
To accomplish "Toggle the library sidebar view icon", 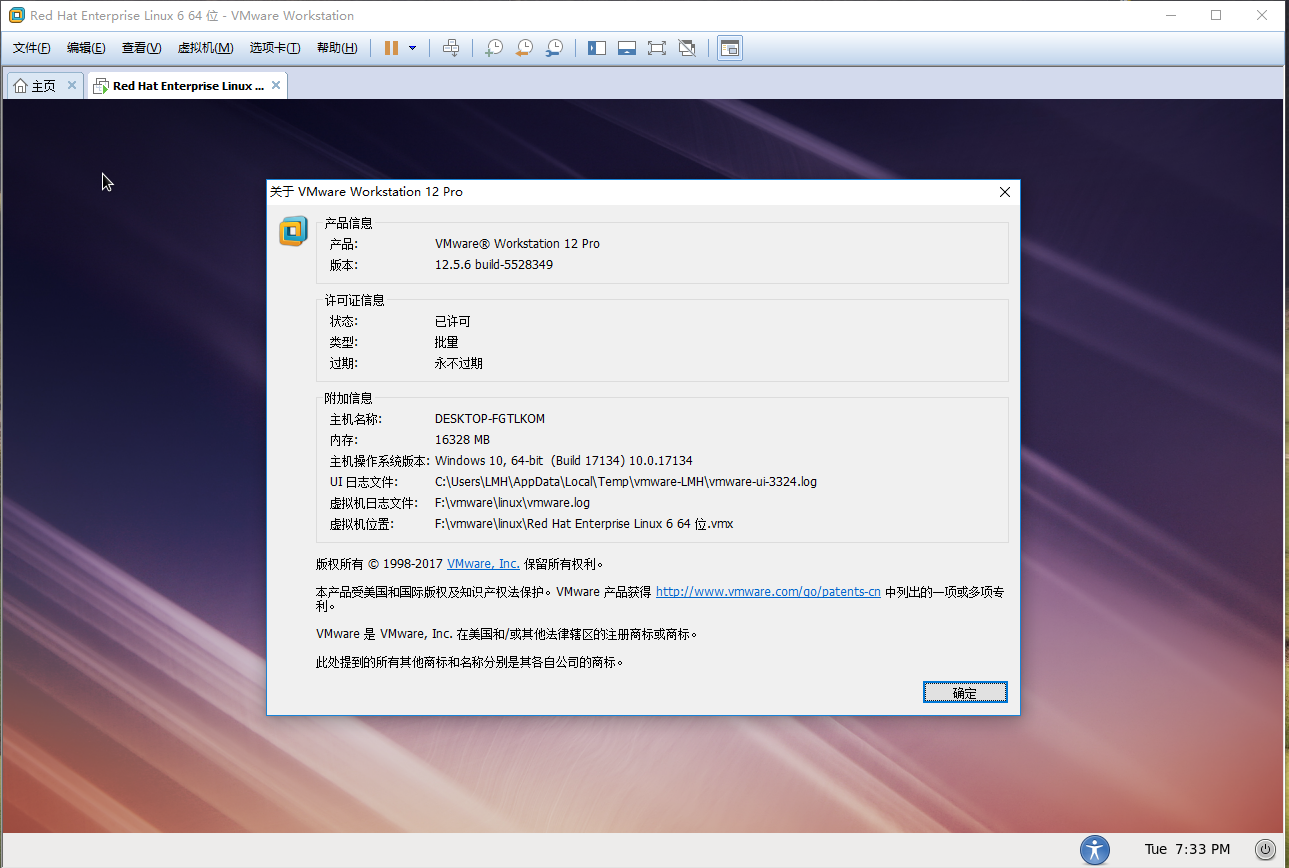I will pos(597,48).
